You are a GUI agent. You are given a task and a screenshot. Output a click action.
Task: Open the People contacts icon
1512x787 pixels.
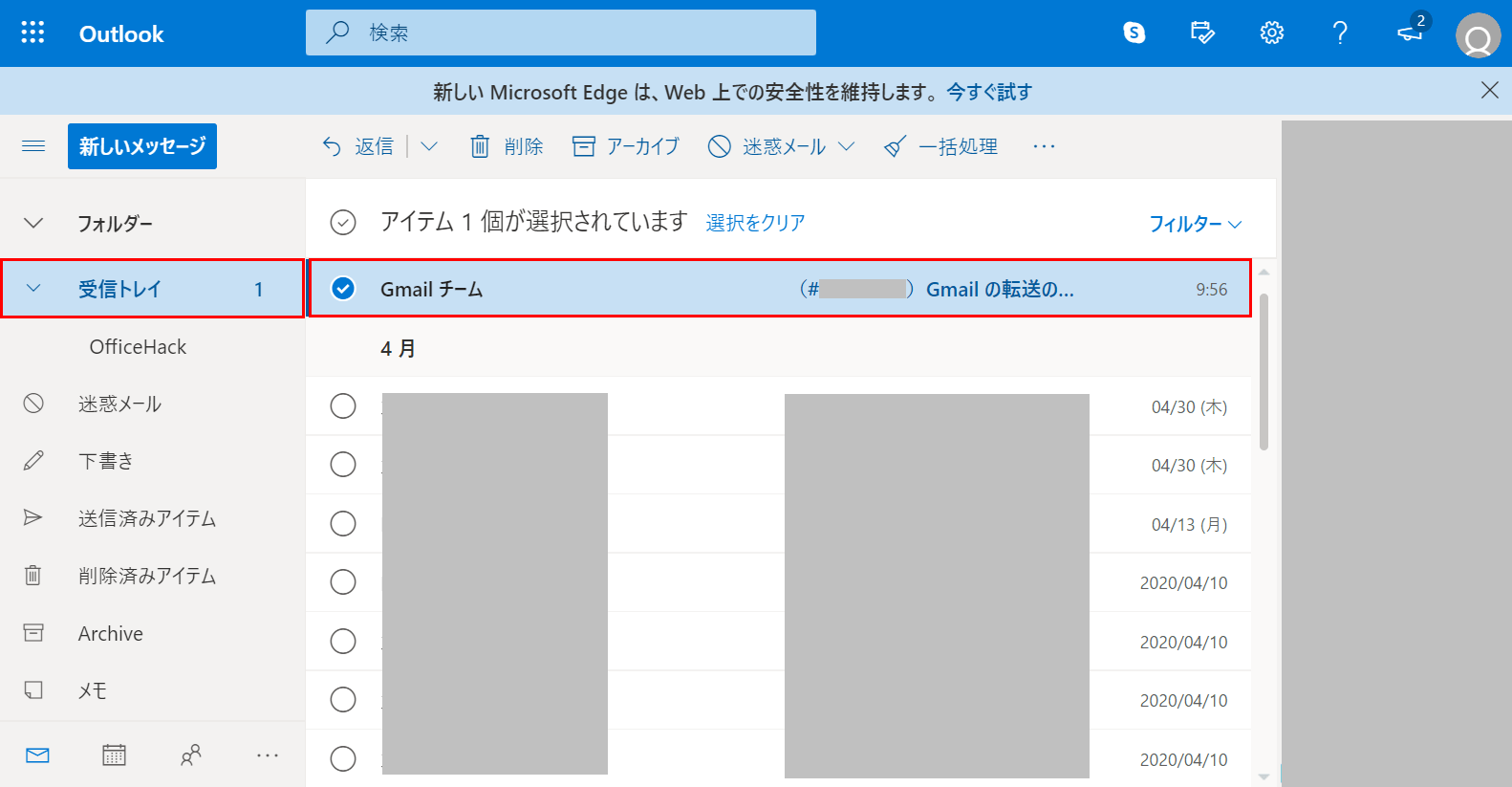click(191, 755)
